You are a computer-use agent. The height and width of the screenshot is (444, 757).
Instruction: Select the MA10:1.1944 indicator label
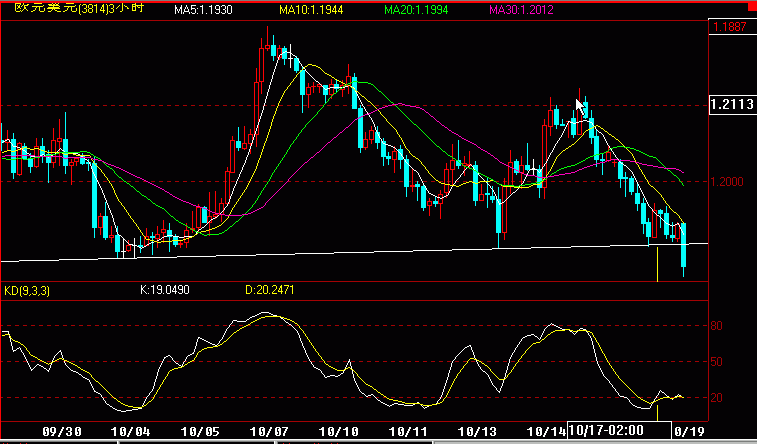(311, 10)
